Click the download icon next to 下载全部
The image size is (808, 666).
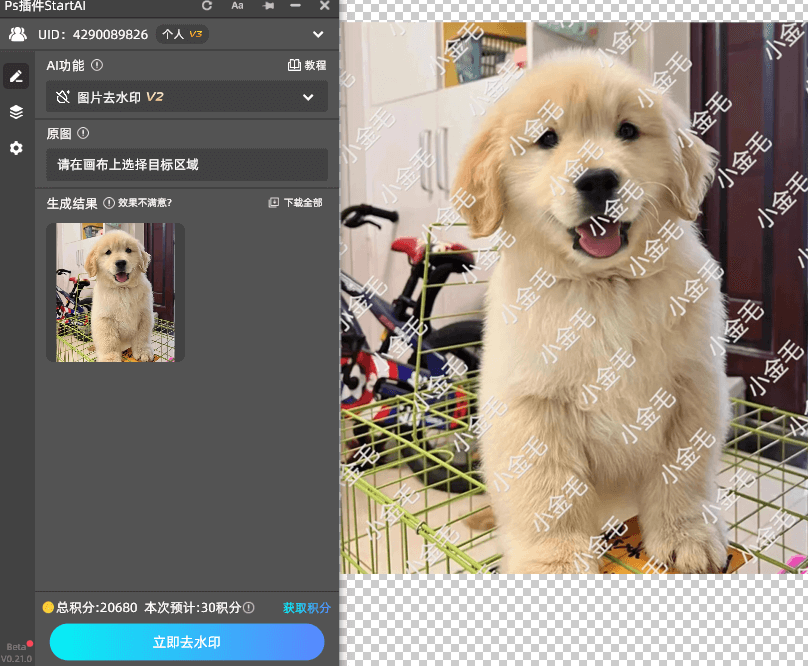274,202
